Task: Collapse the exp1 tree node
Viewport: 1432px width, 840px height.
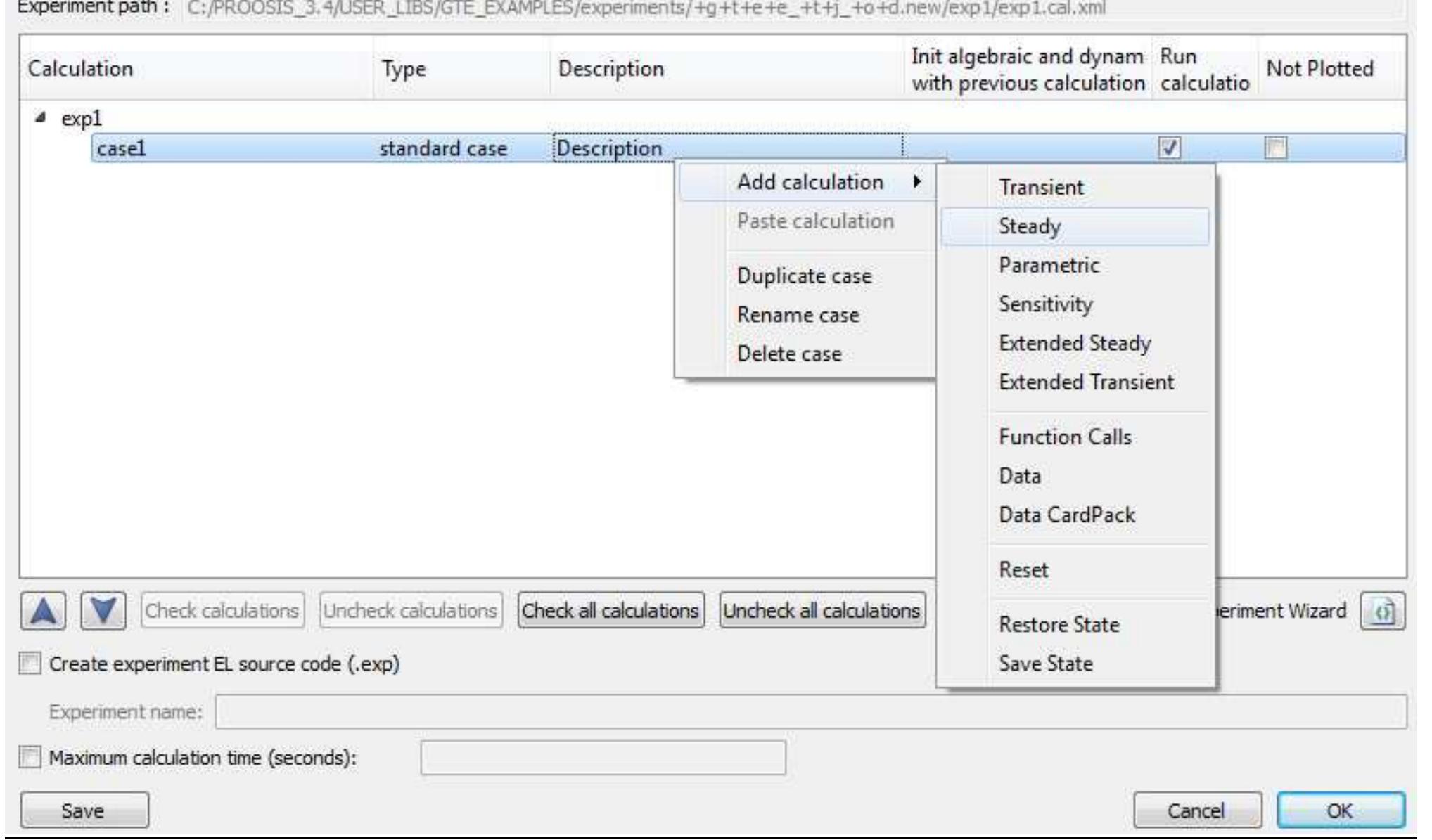Action: (x=41, y=118)
